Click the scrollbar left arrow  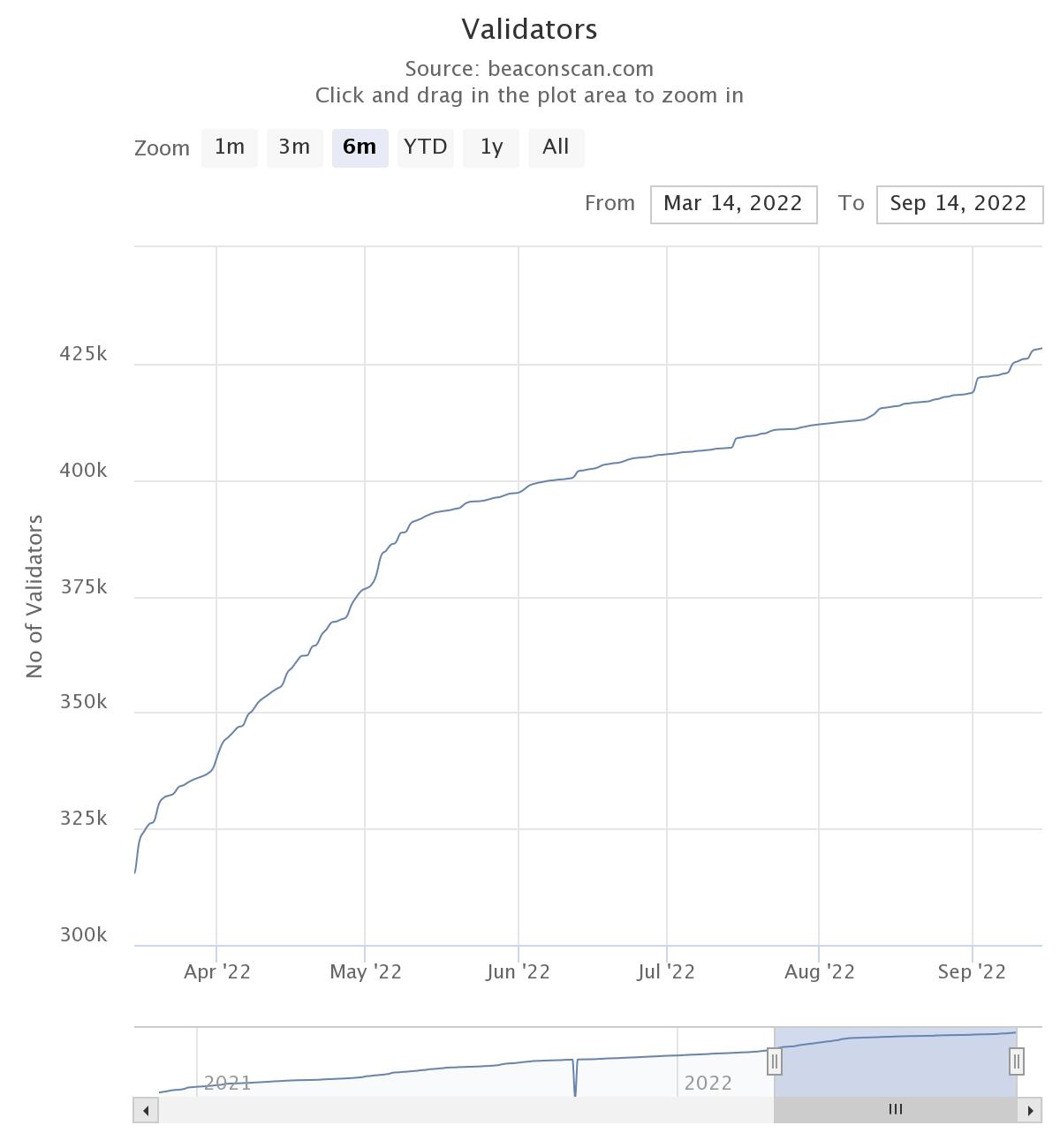point(146,1110)
